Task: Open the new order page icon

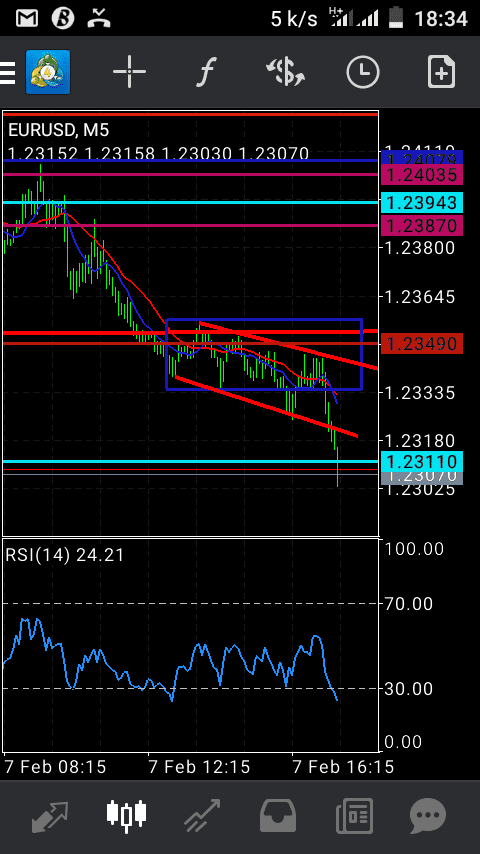Action: [x=441, y=71]
